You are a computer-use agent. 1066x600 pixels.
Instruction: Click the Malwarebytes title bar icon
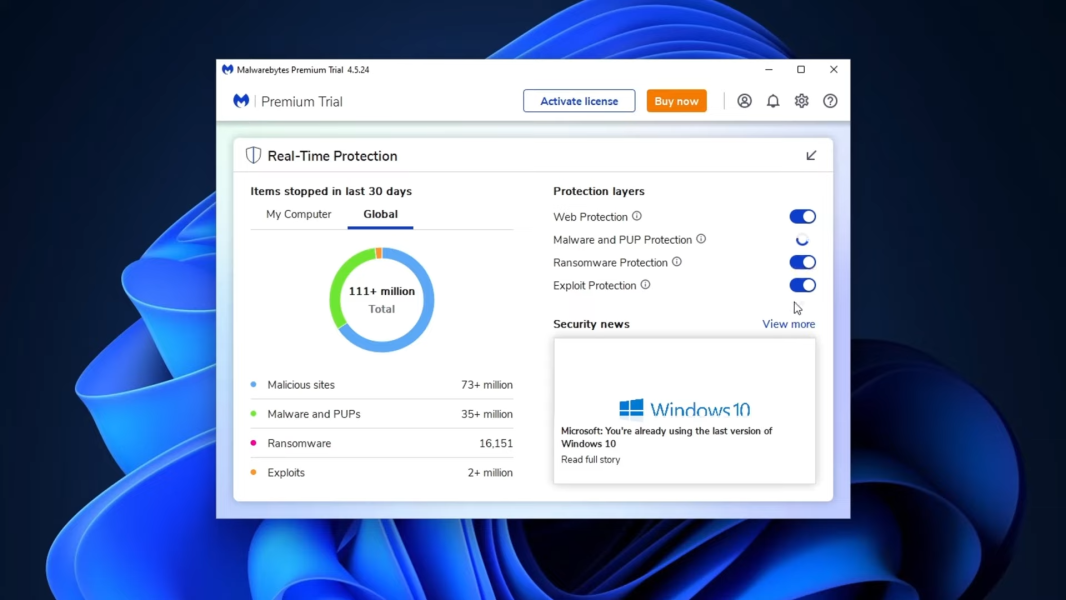coord(227,69)
